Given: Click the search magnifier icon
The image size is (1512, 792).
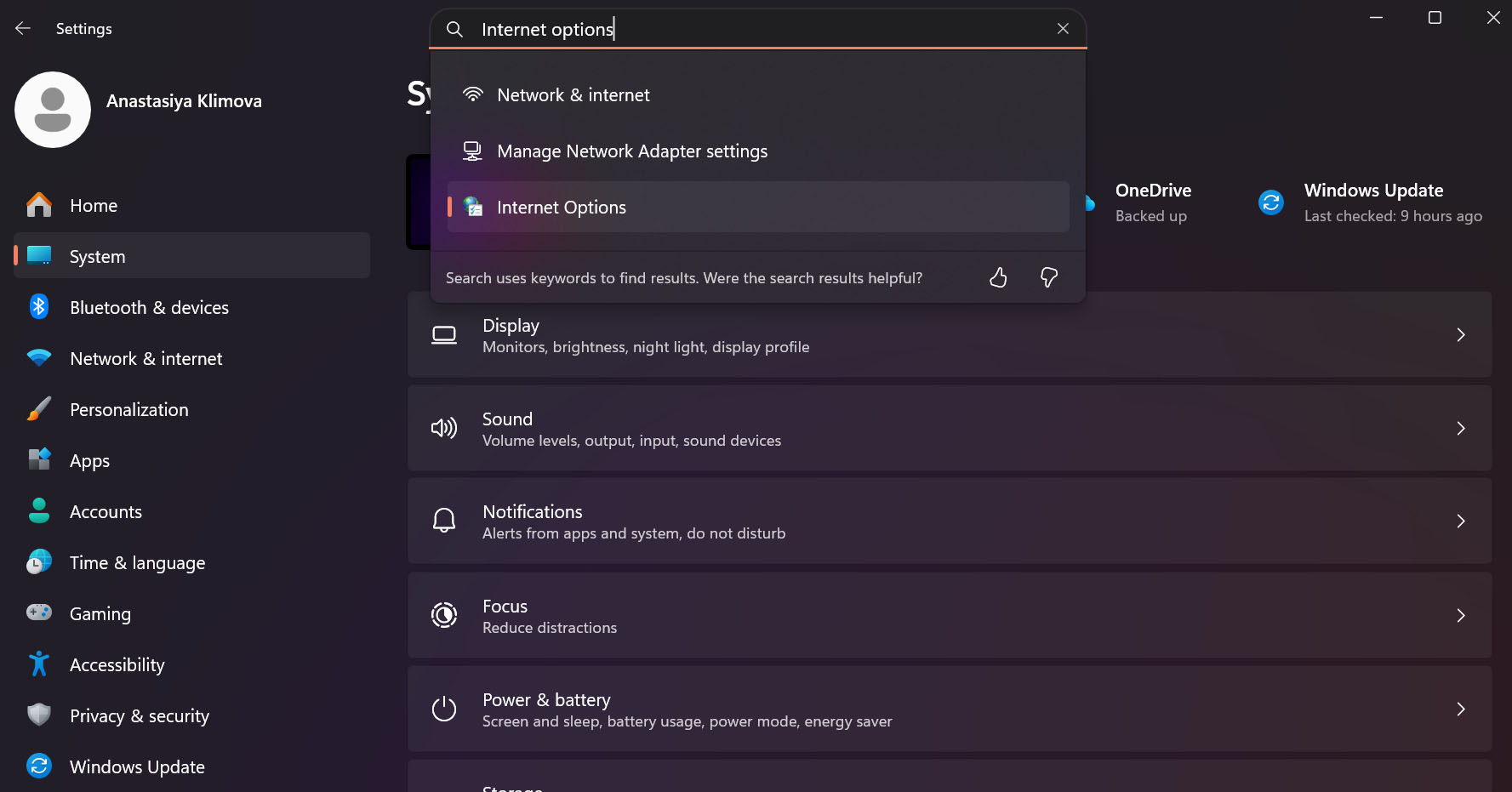Looking at the screenshot, I should (x=455, y=29).
